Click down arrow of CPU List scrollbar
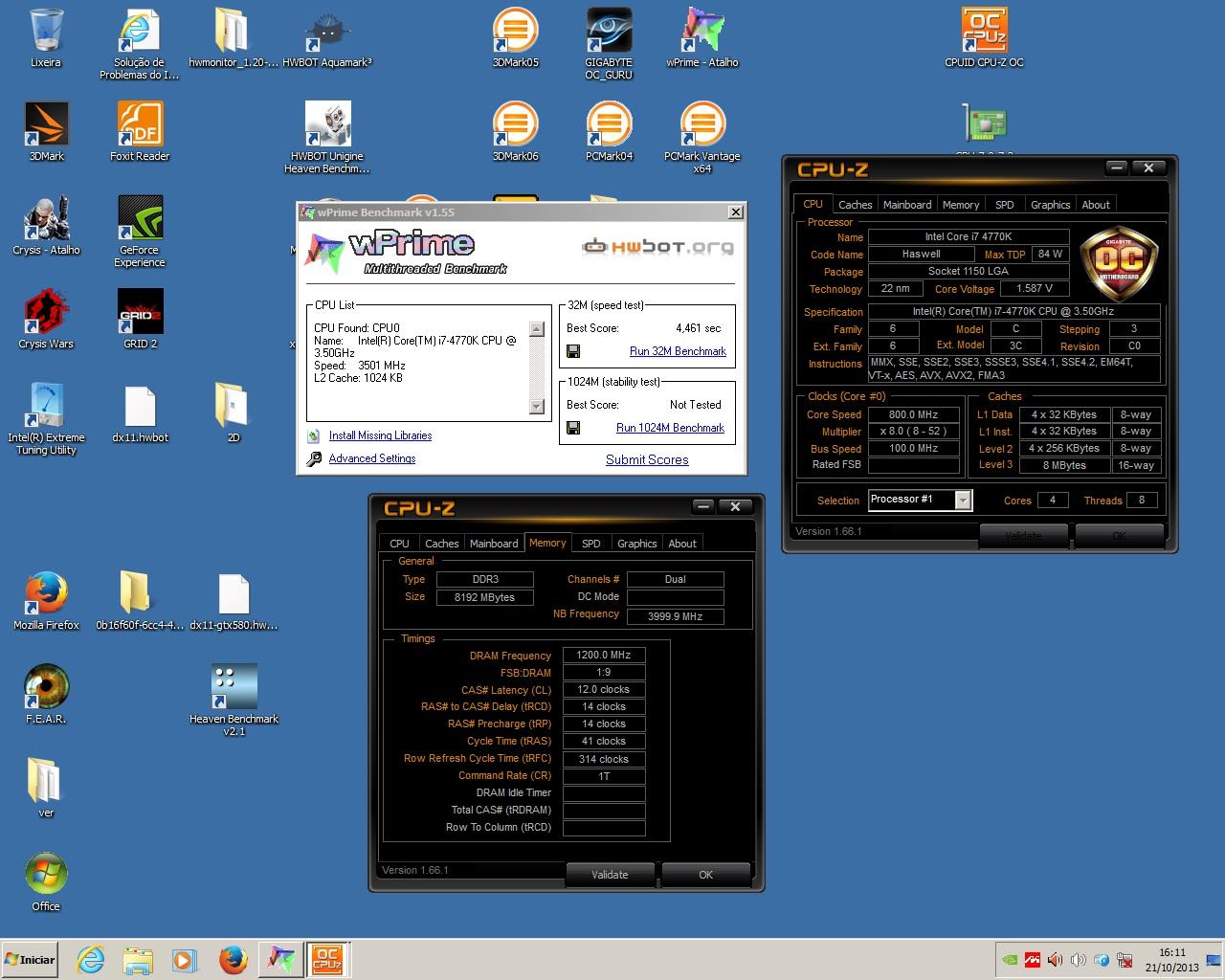The image size is (1225, 980). pos(537,406)
